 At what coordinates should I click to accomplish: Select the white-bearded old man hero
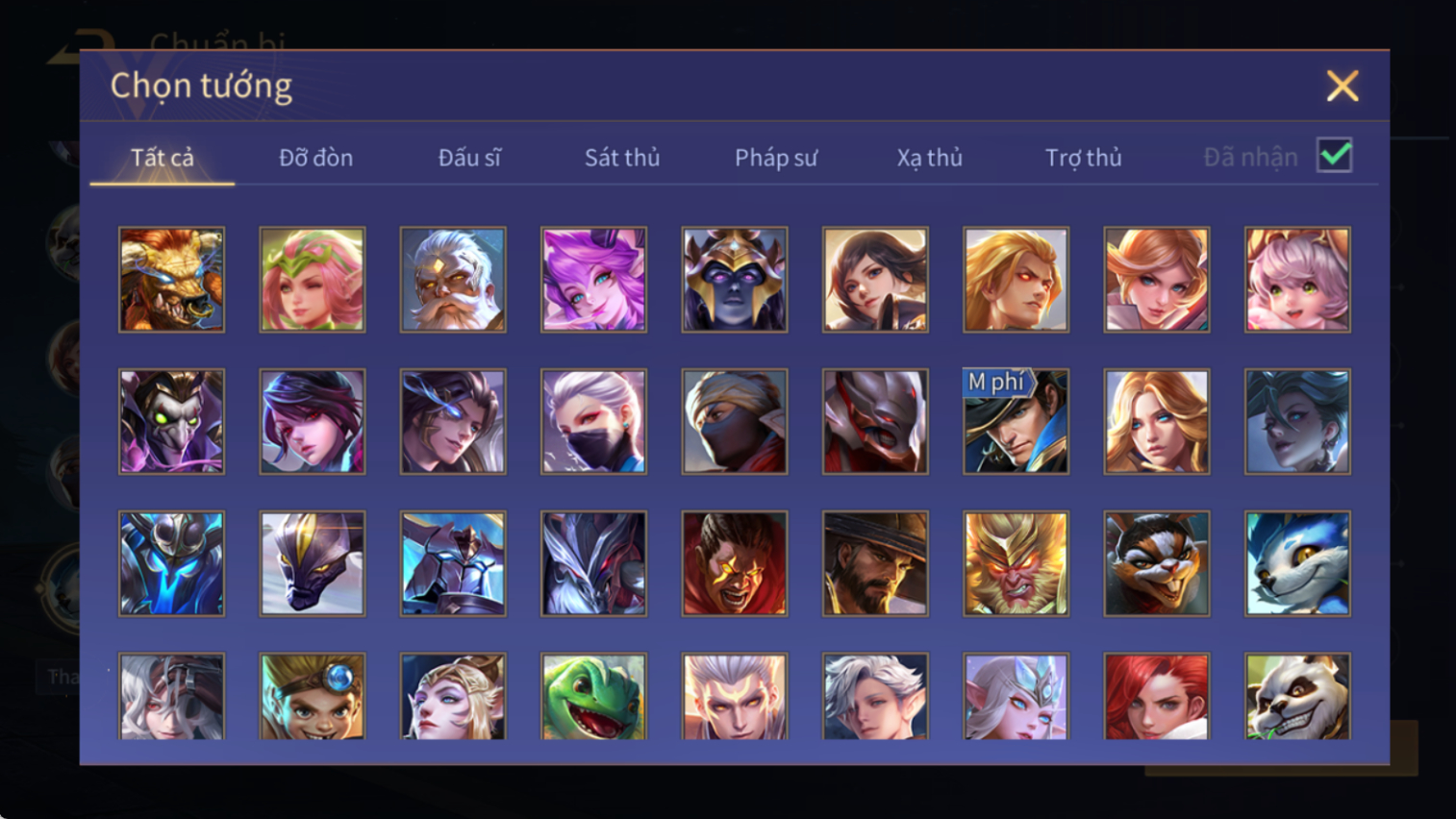click(x=453, y=280)
